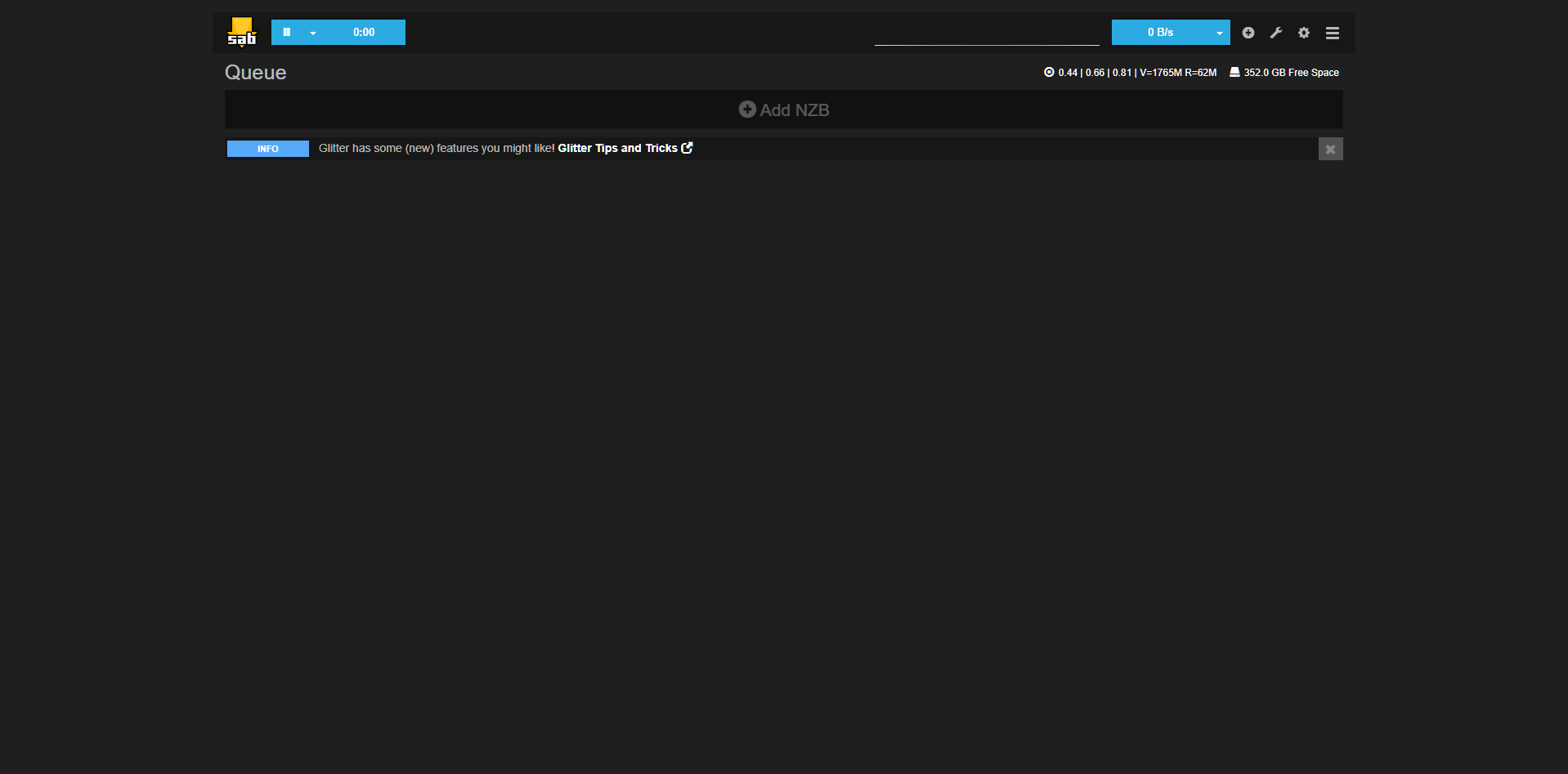The height and width of the screenshot is (774, 1568).
Task: Click the 352.0 GB Free Space text
Action: (x=1291, y=73)
